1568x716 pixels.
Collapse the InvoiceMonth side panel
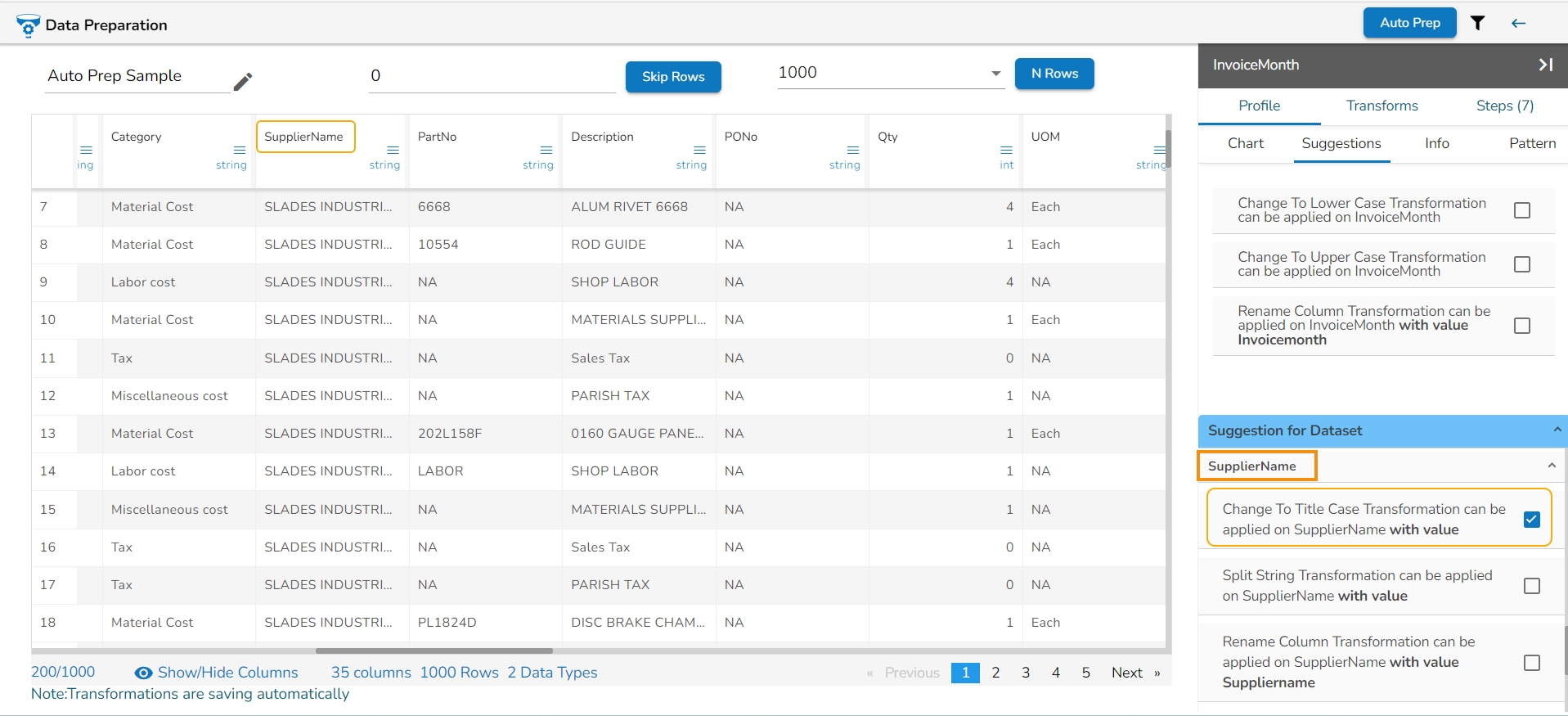click(x=1545, y=65)
